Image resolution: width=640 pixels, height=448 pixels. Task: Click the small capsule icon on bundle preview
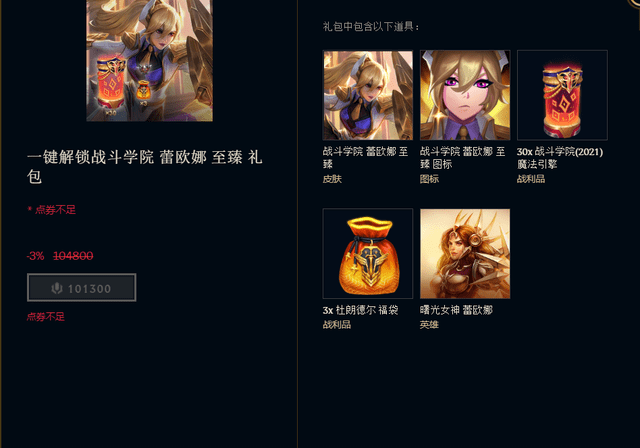click(x=111, y=83)
